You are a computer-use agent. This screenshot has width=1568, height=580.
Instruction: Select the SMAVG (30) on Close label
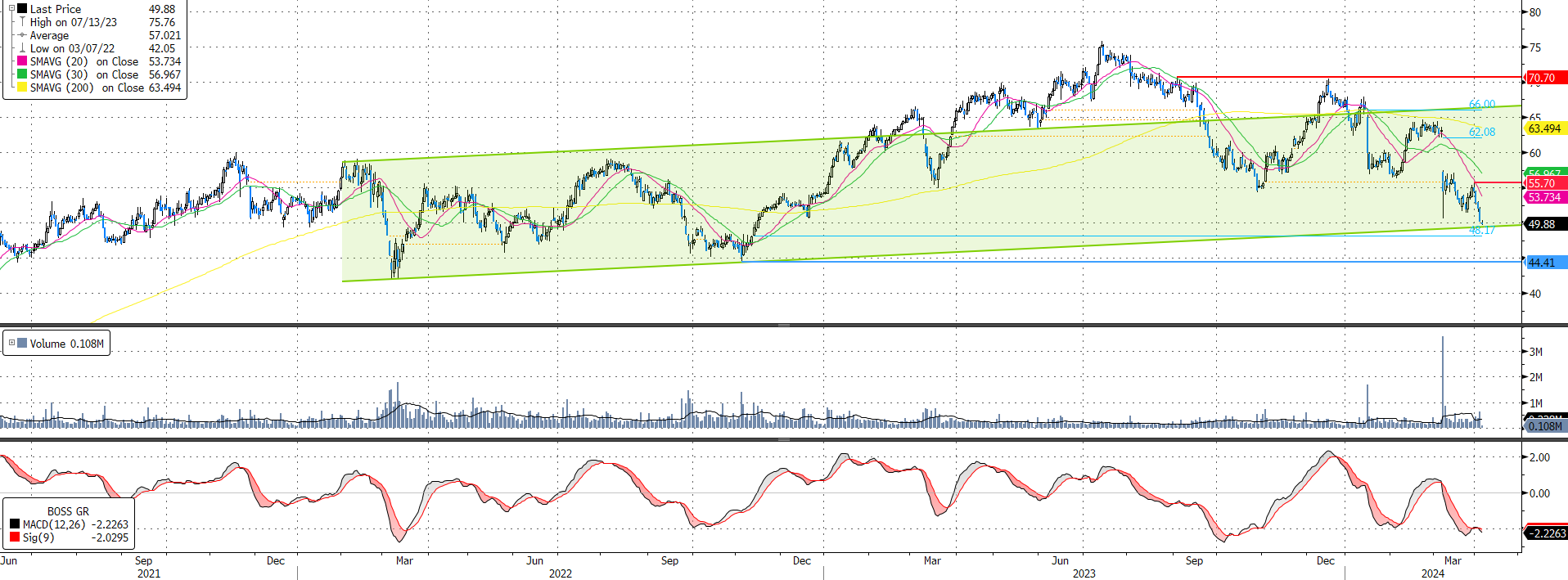84,74
